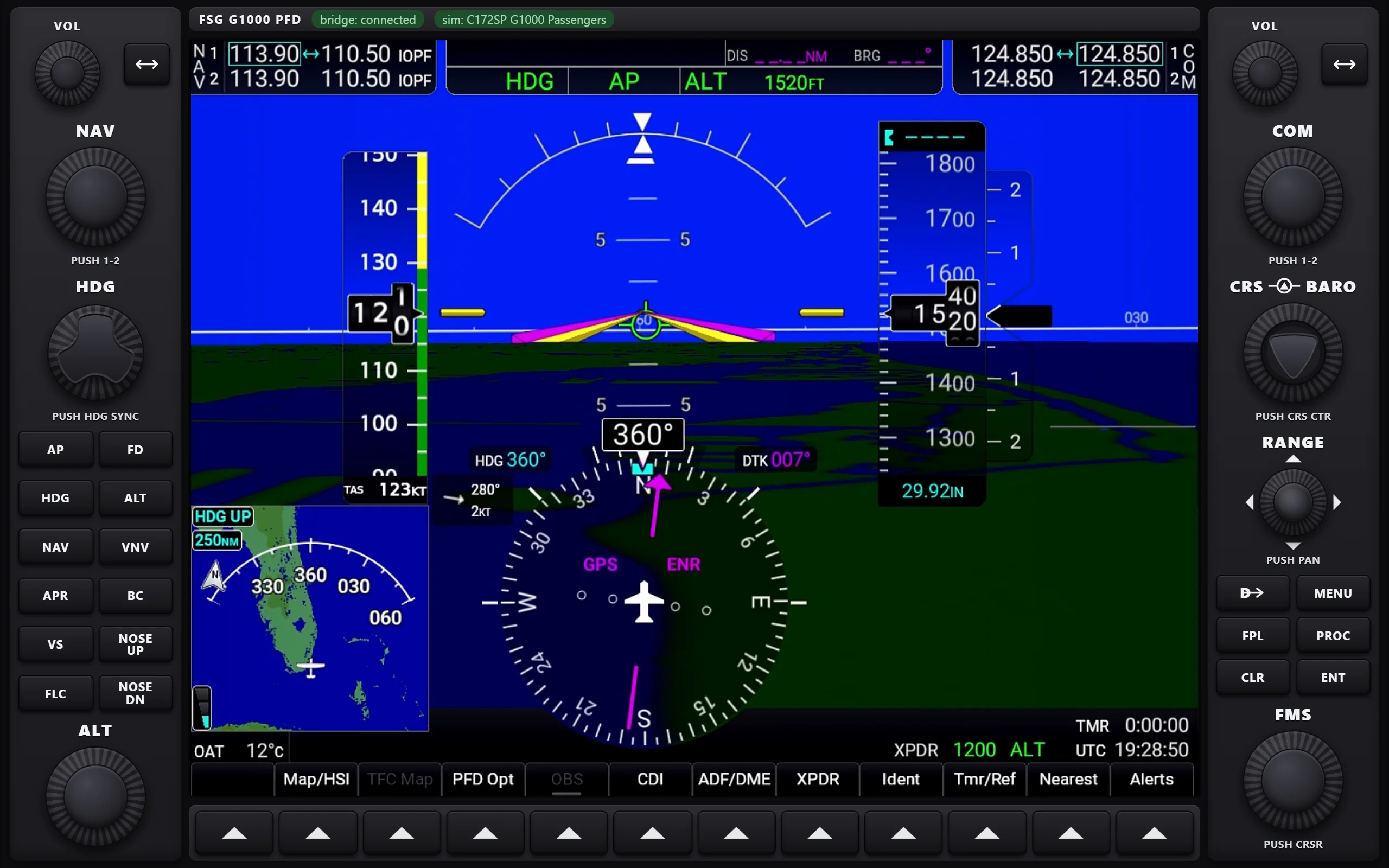Select the Nearest softkey label
Screen dimensions: 1389x868
1069,779
